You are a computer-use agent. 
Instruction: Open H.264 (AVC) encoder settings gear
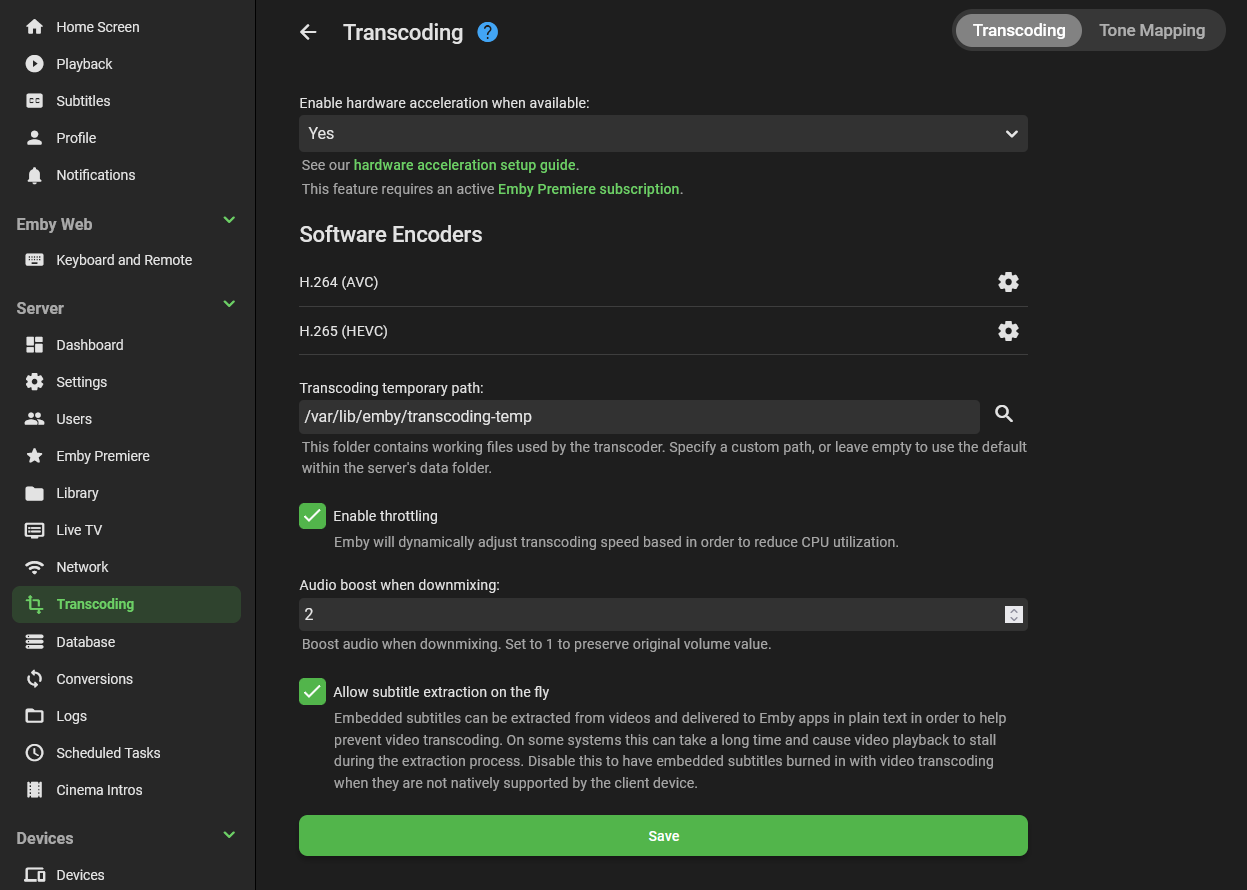pos(1008,282)
